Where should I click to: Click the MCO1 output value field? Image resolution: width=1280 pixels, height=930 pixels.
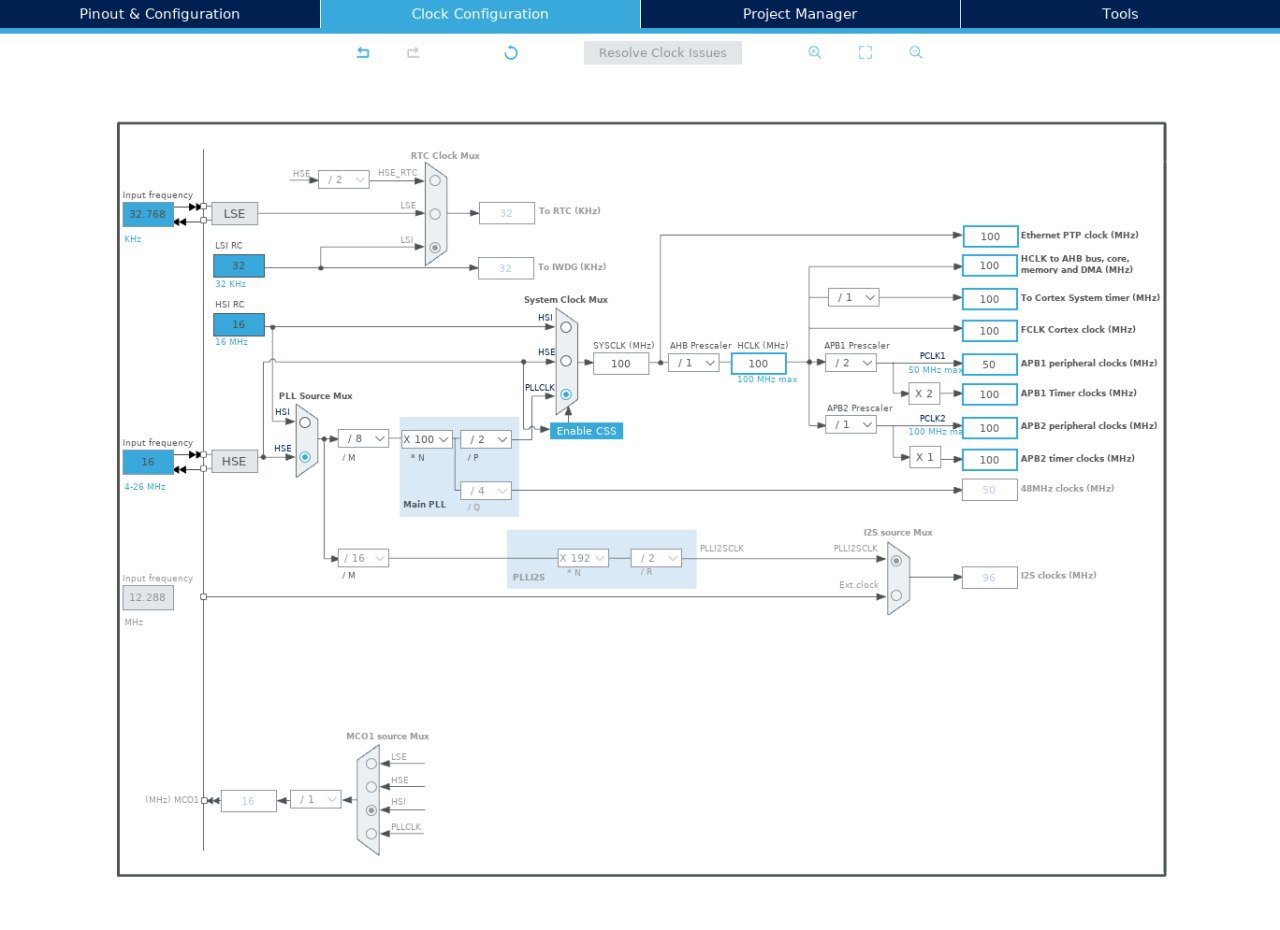pyautogui.click(x=249, y=801)
